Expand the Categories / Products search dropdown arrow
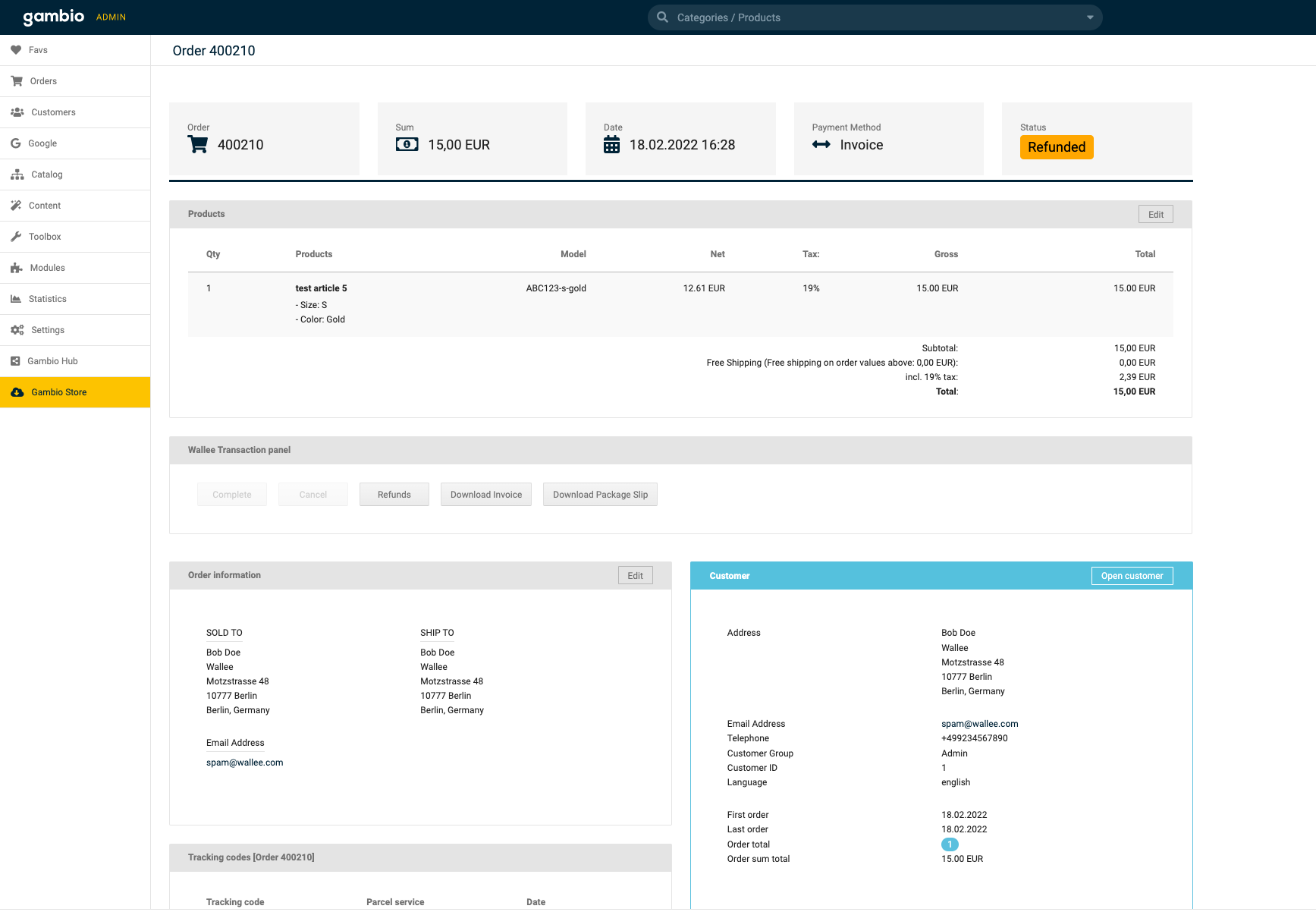This screenshot has width=1316, height=912. pos(1090,17)
